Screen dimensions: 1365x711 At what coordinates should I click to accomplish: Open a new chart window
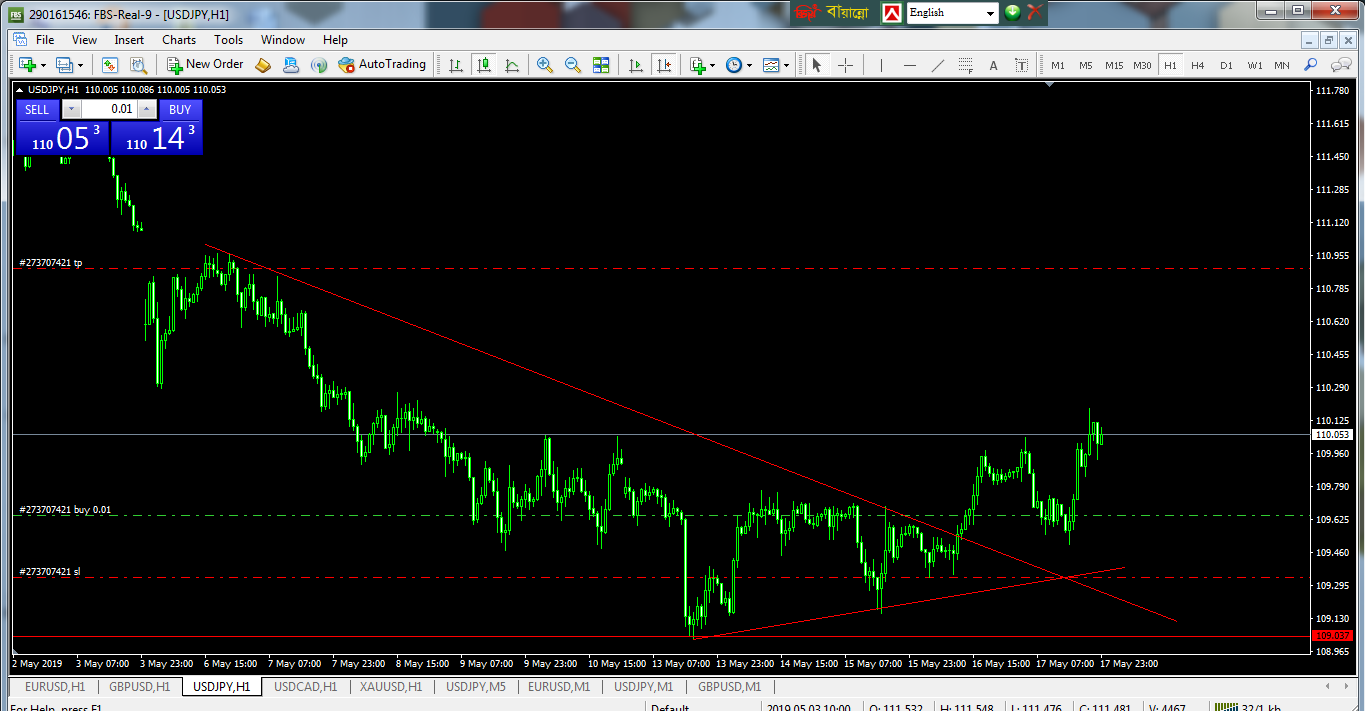27,65
